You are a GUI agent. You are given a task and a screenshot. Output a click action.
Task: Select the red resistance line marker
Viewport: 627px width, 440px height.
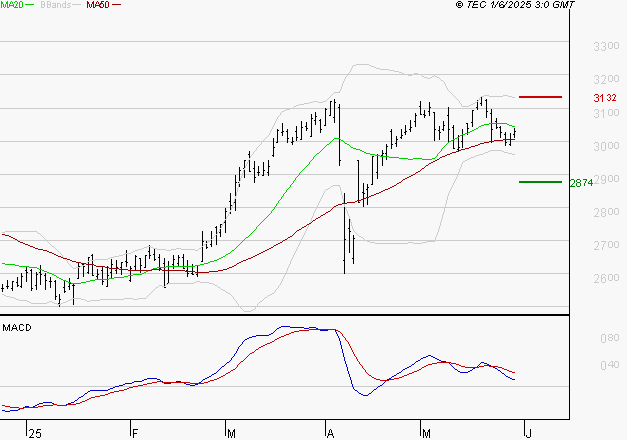[x=541, y=97]
